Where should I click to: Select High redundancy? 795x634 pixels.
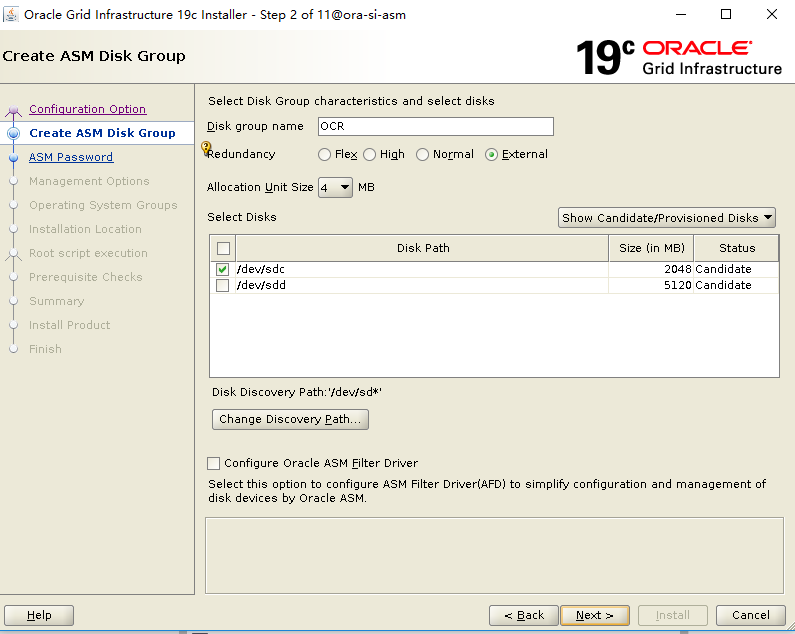coord(370,154)
